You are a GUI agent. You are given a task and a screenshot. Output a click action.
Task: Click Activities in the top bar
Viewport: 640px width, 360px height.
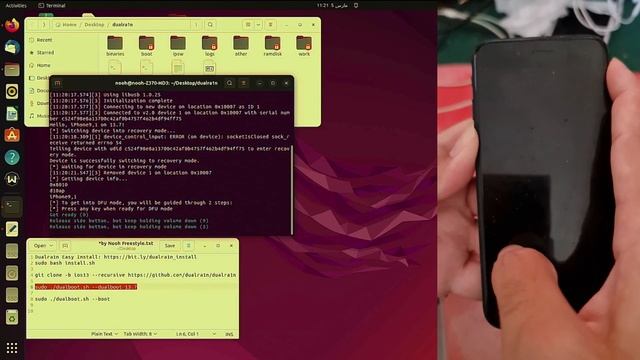[x=16, y=6]
